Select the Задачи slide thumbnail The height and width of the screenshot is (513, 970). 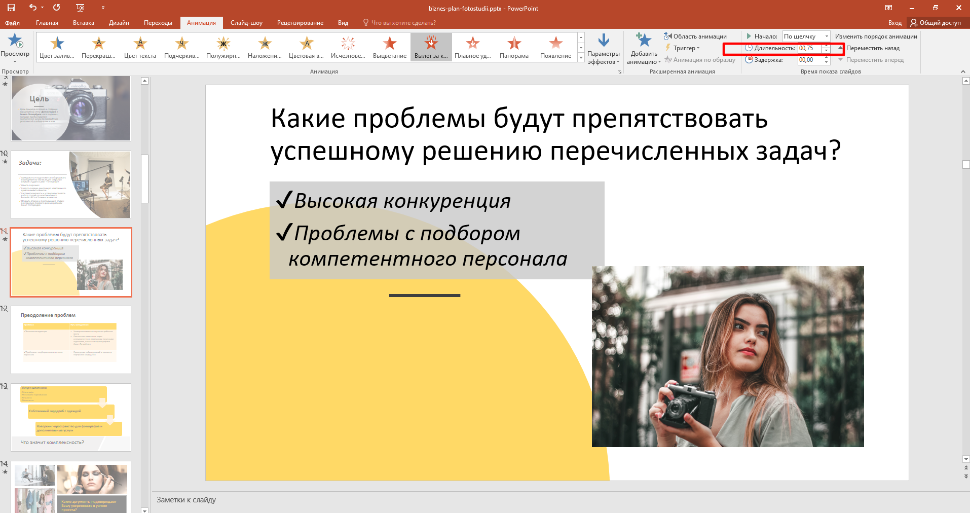tap(71, 185)
